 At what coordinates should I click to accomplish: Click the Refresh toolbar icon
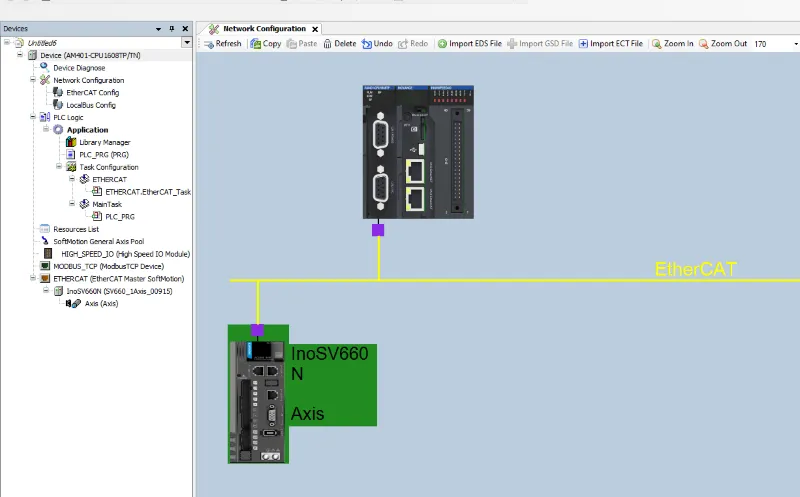pos(208,44)
